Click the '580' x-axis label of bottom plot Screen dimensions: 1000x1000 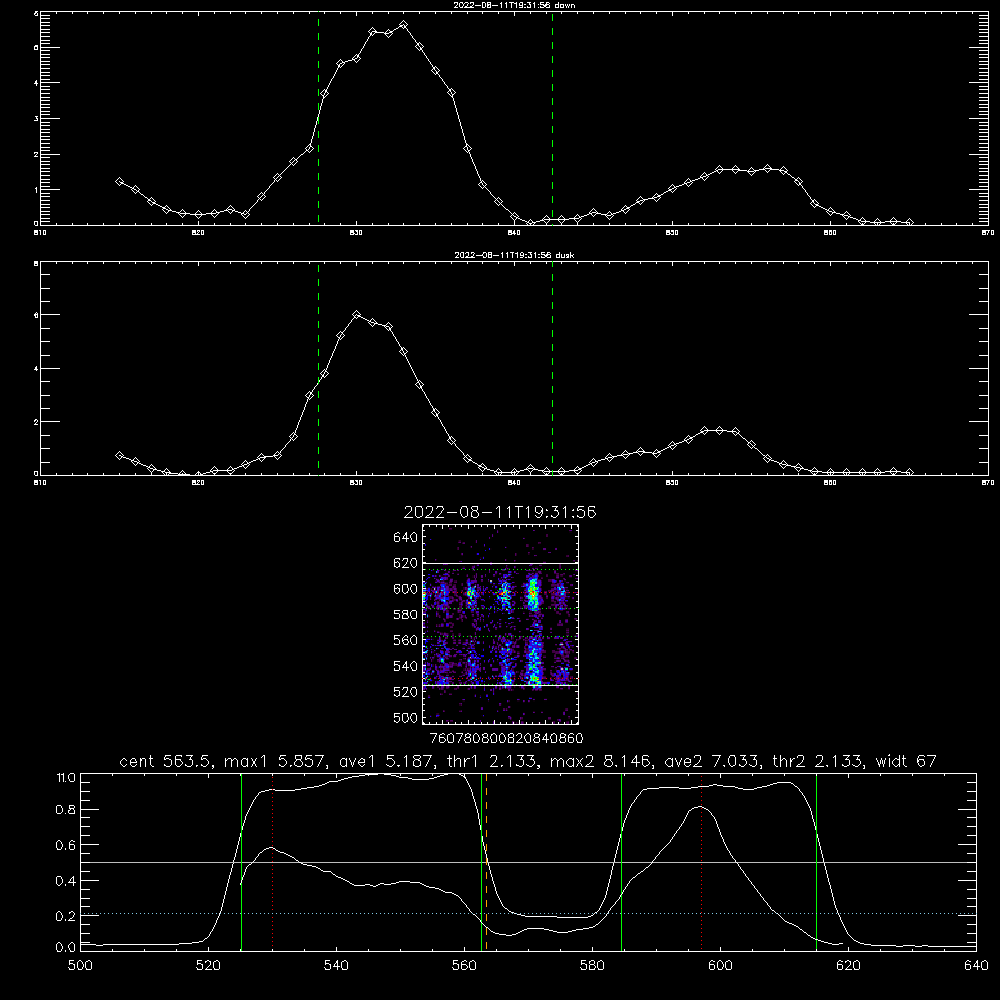click(x=592, y=966)
